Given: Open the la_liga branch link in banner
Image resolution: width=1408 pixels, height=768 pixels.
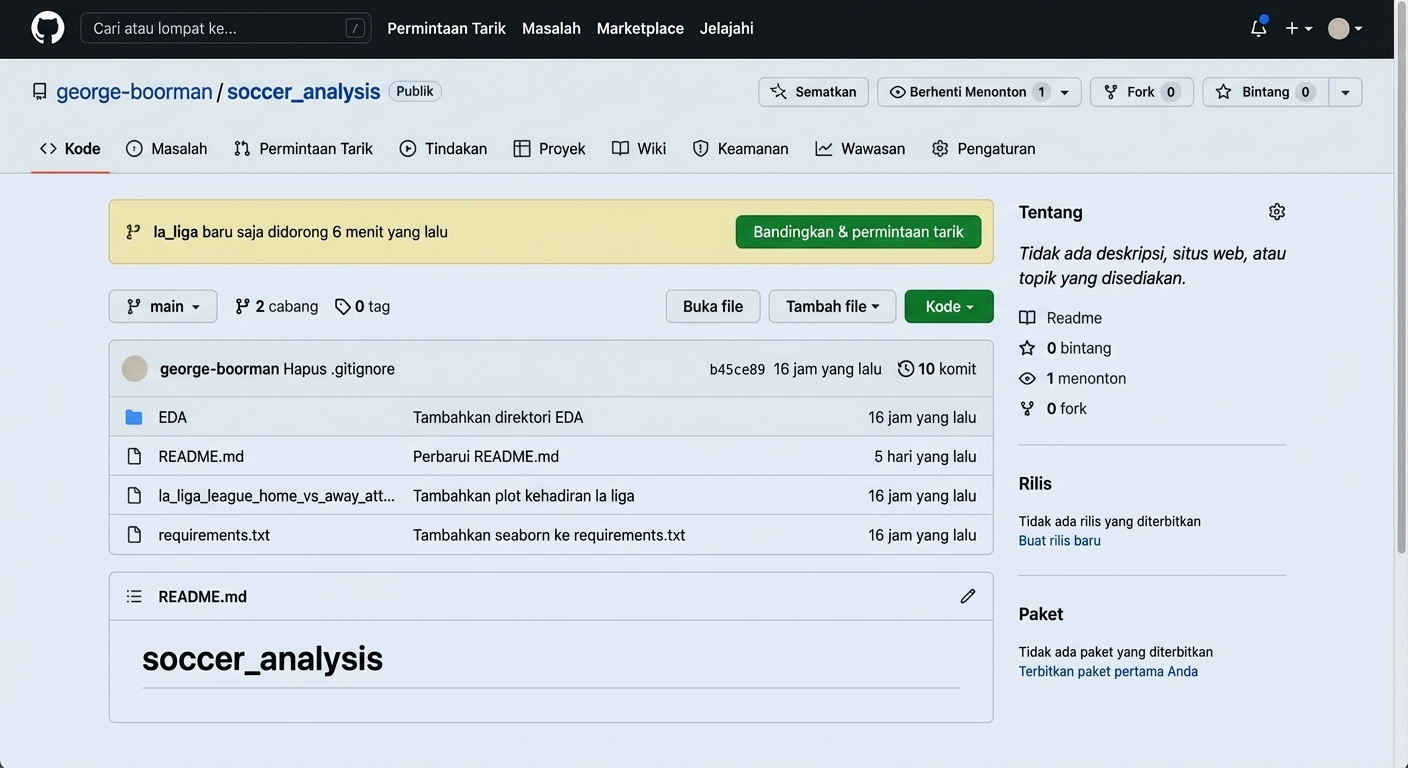Looking at the screenshot, I should 175,232.
